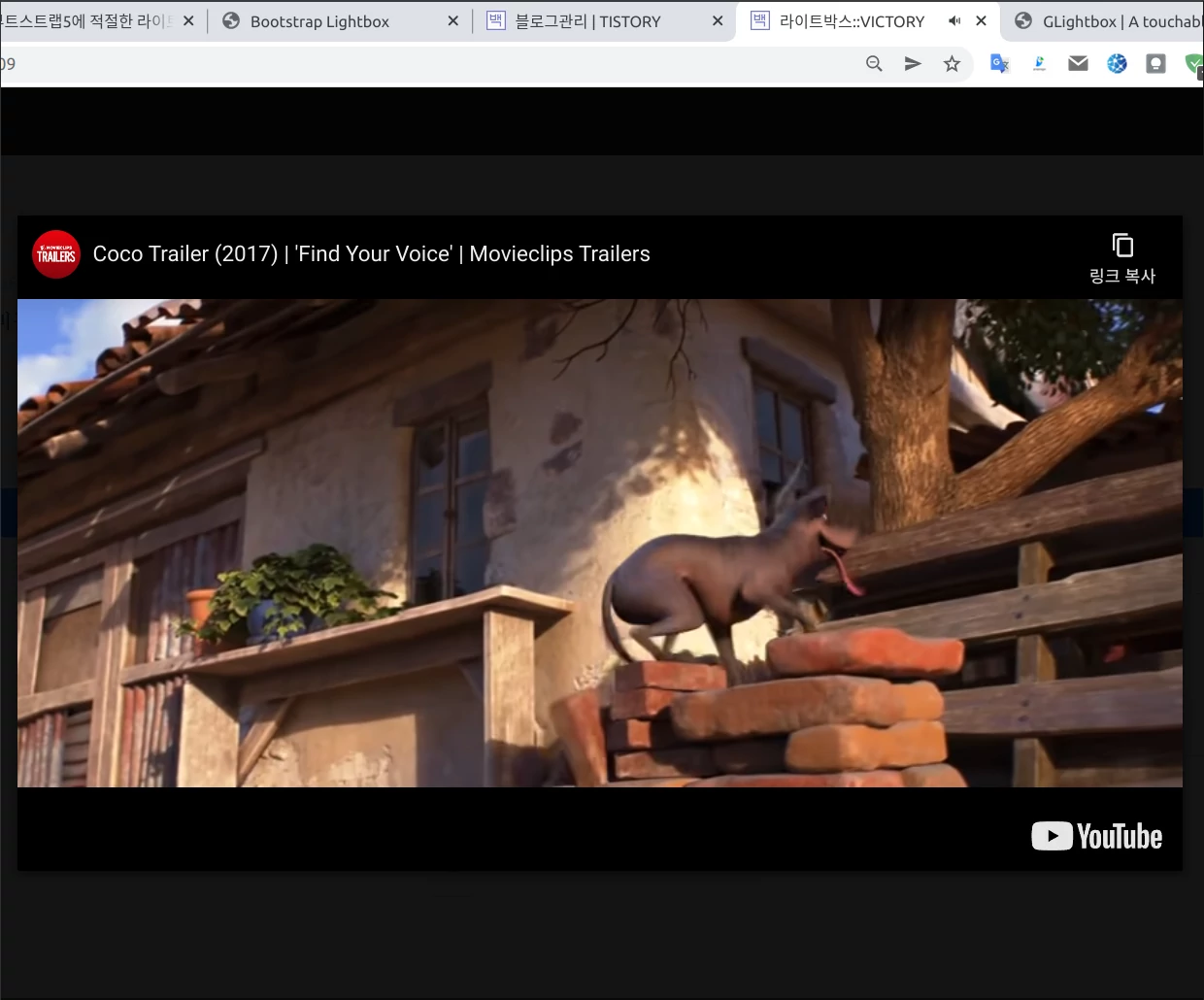This screenshot has width=1204, height=1000.
Task: Open the mail envelope extension
Action: pos(1078,64)
